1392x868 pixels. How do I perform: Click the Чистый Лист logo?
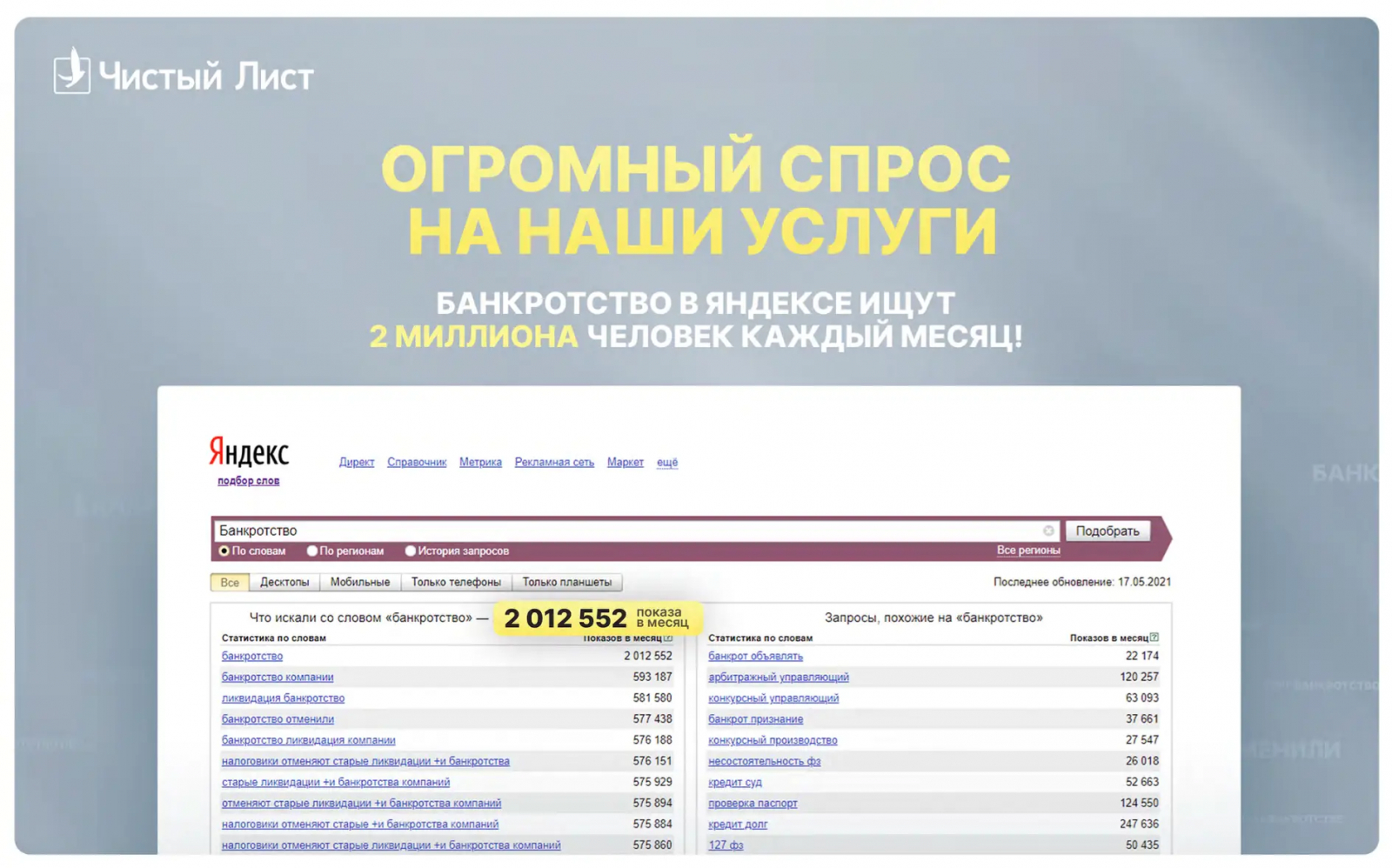[x=184, y=72]
